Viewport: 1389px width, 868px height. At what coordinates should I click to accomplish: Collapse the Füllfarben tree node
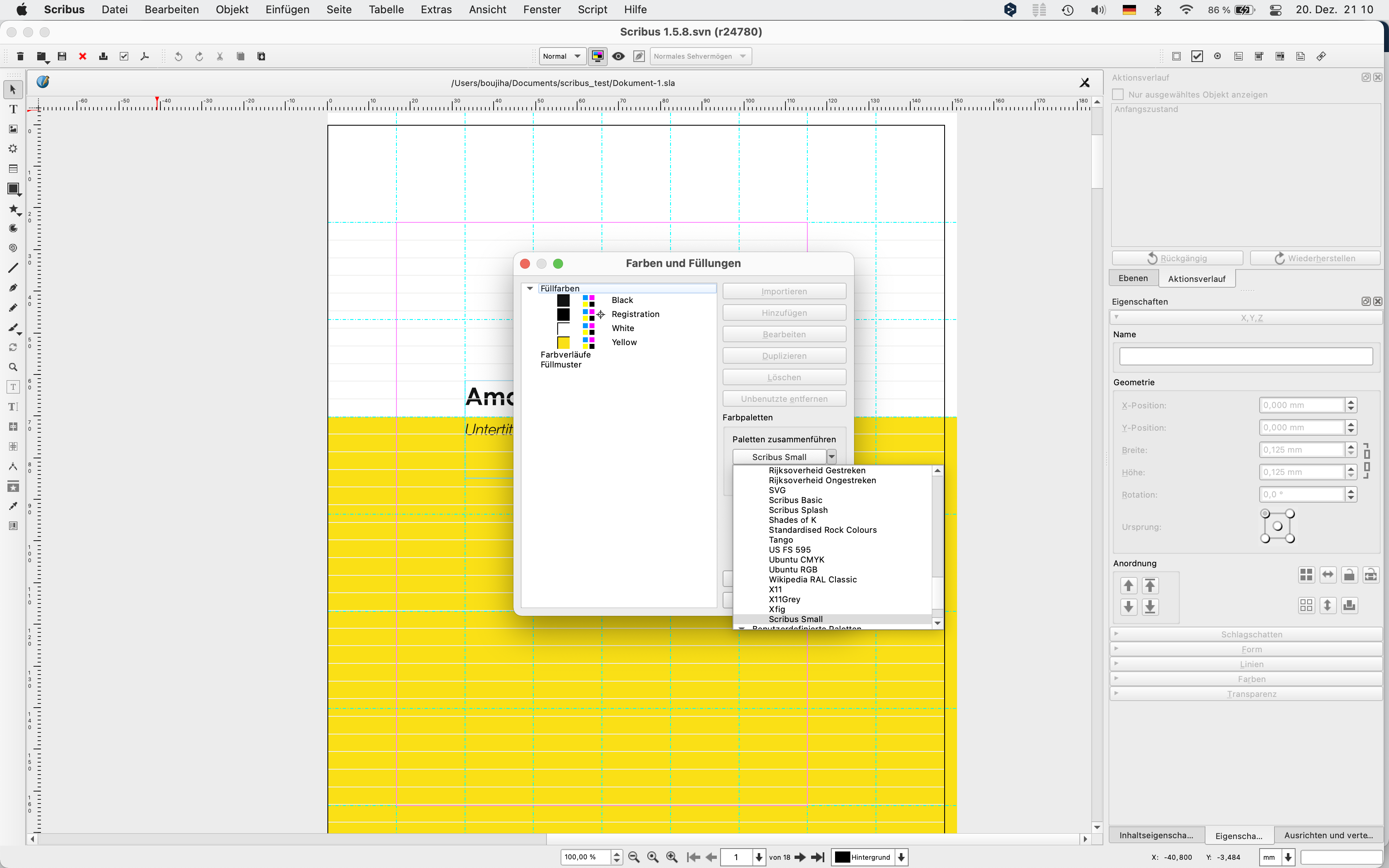(x=530, y=288)
